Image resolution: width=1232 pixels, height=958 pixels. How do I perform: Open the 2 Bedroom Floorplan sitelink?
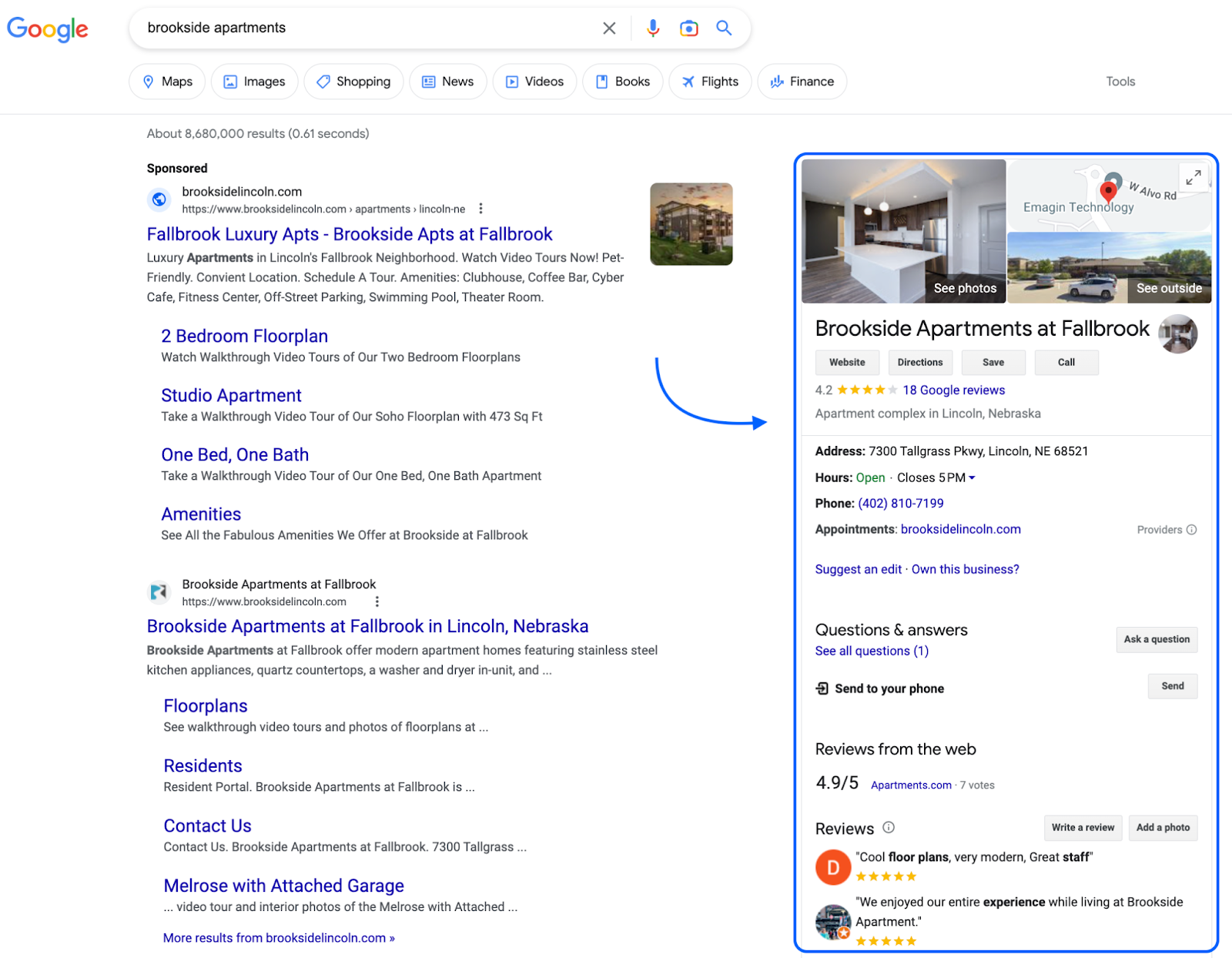point(245,337)
